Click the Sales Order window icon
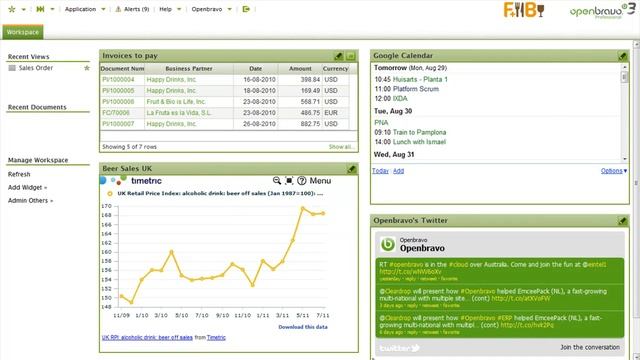 12,68
